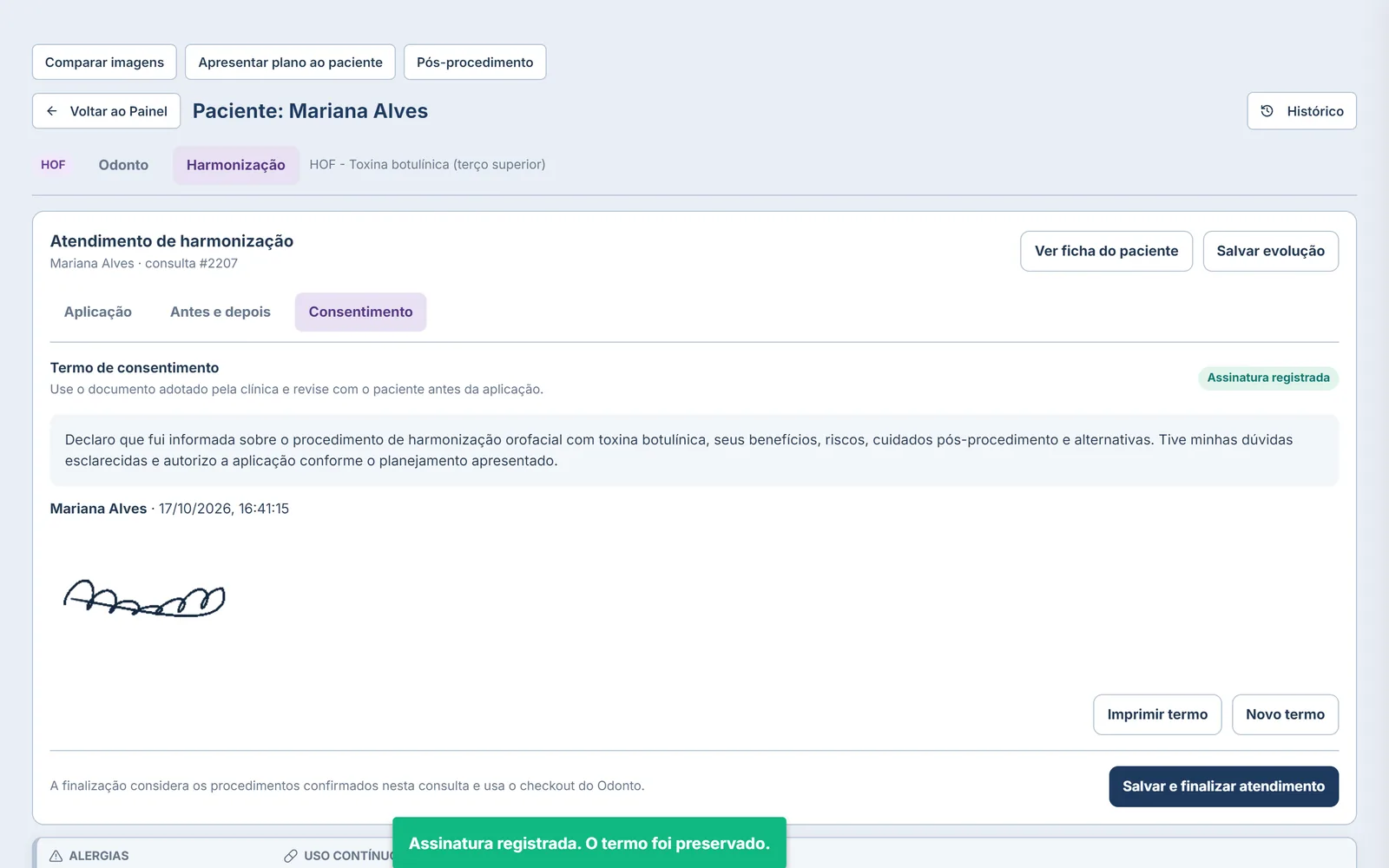Click the finalização checkout note text
1389x868 pixels.
coord(347,786)
